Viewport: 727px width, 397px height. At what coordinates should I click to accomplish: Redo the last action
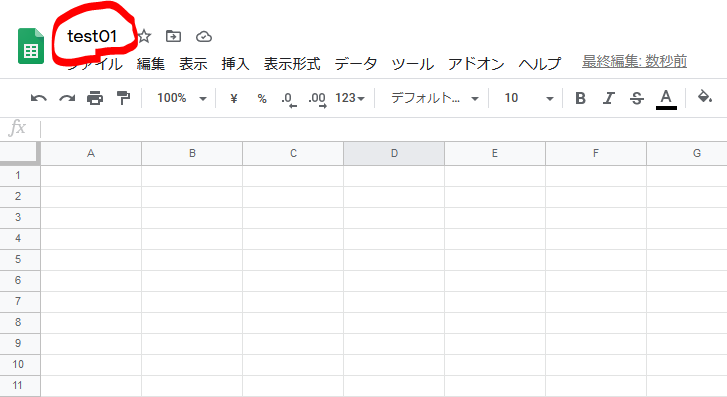click(x=67, y=98)
